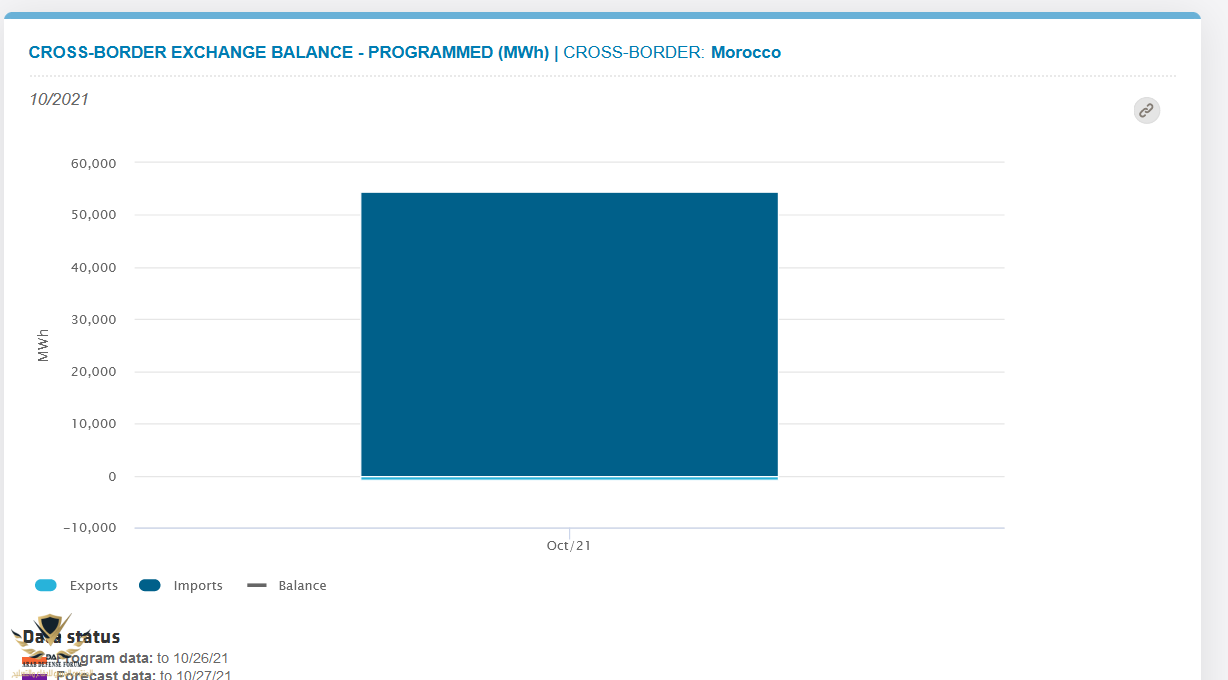
Task: Click the Cross-Border Exchange Balance title text
Action: pyautogui.click(x=288, y=52)
